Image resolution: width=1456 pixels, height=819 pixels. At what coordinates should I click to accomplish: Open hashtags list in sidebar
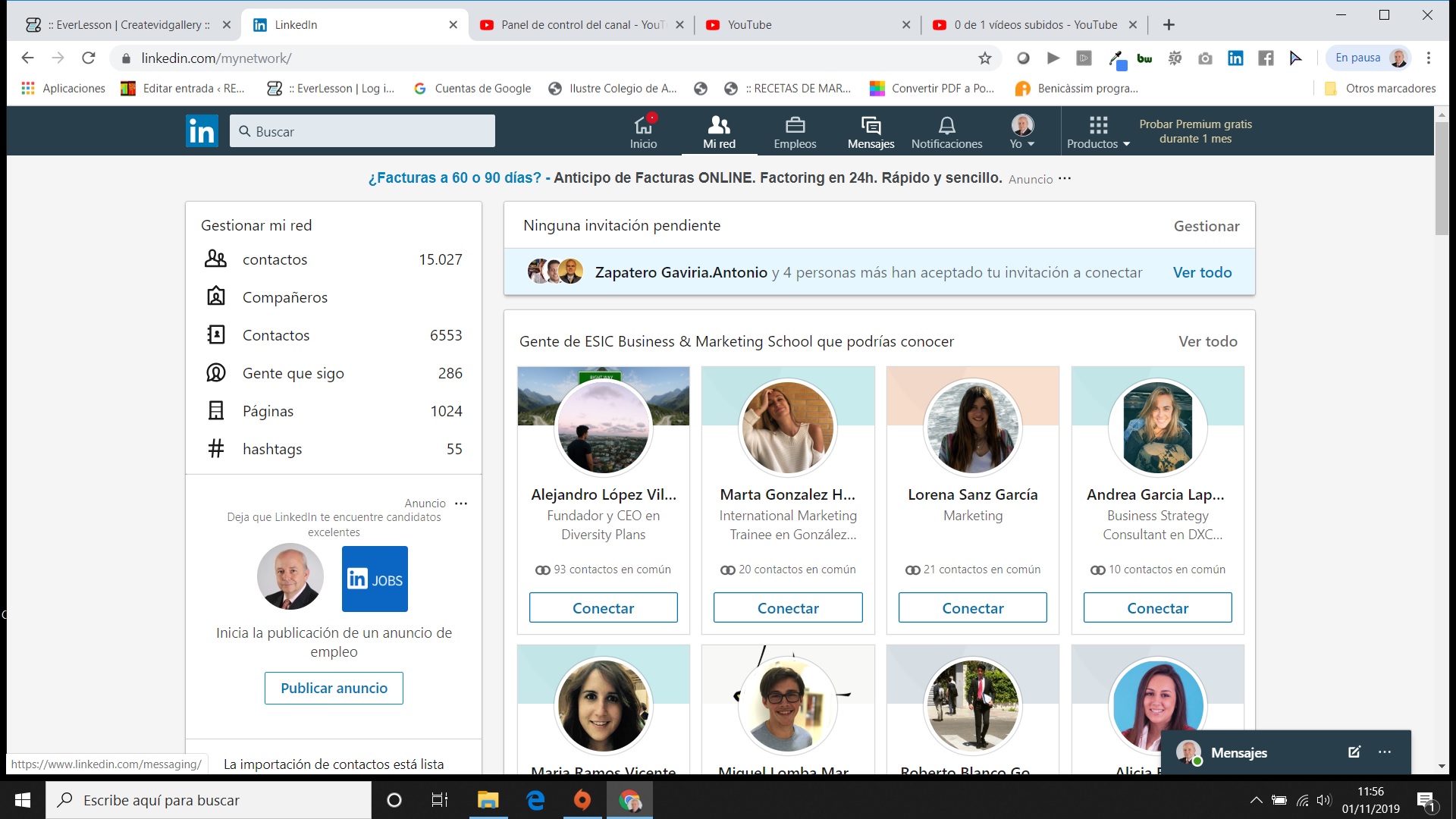click(x=271, y=449)
